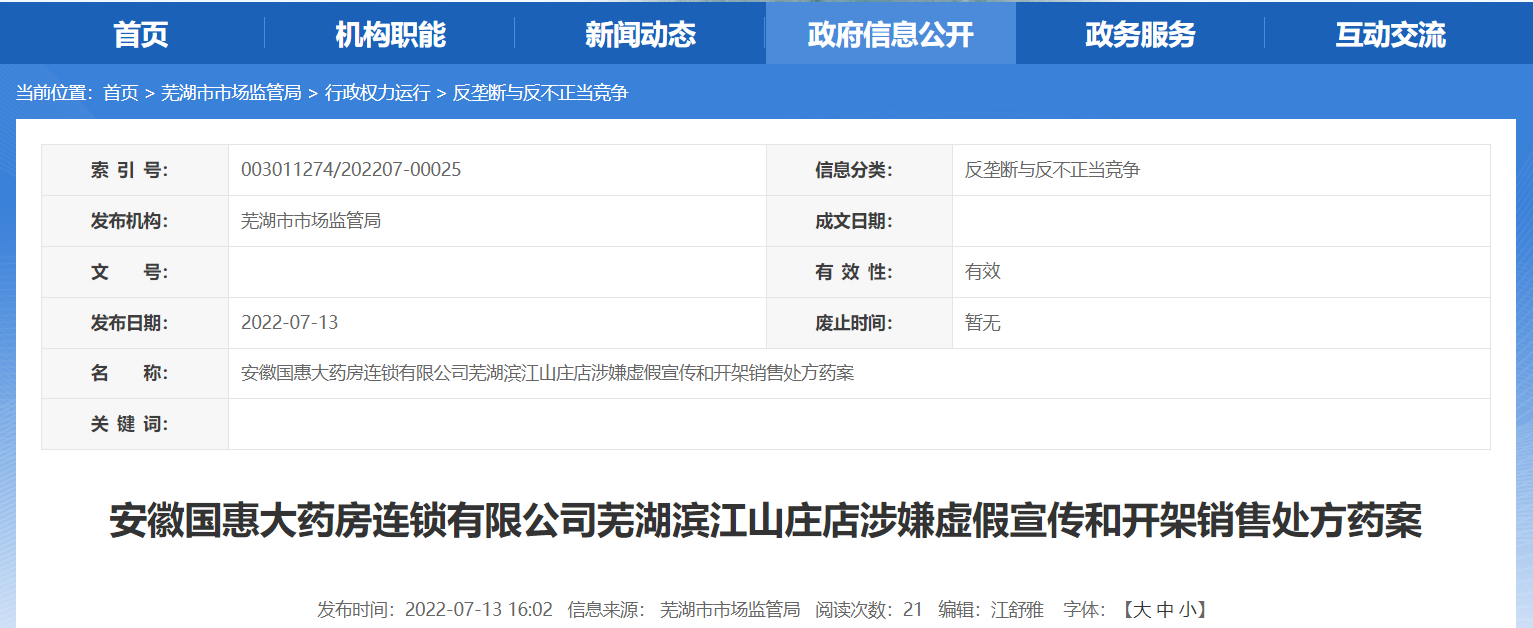Set font size to 中
Image resolution: width=1533 pixels, height=628 pixels.
click(1163, 609)
